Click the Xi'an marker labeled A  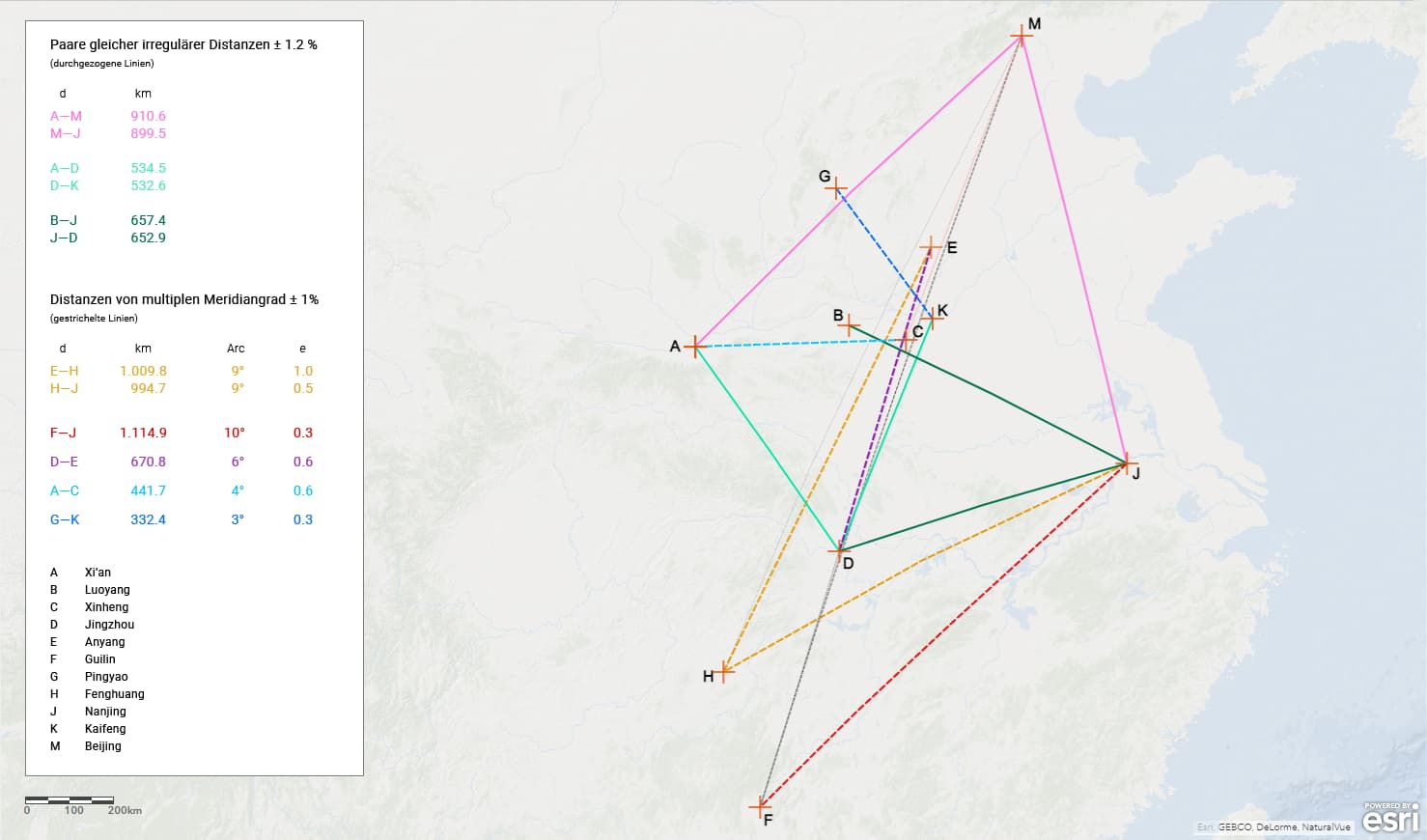click(695, 346)
